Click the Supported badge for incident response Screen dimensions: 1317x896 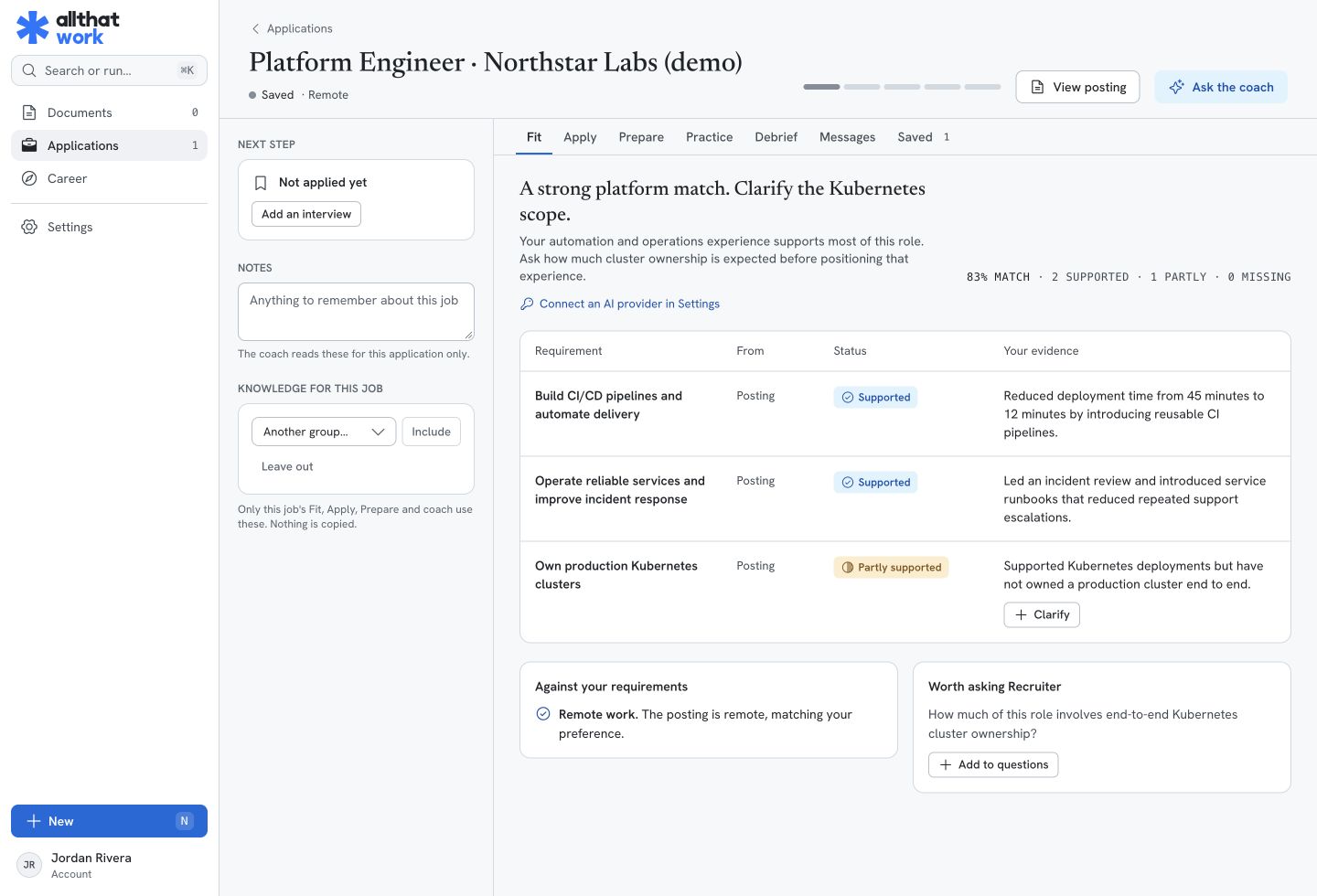(875, 482)
